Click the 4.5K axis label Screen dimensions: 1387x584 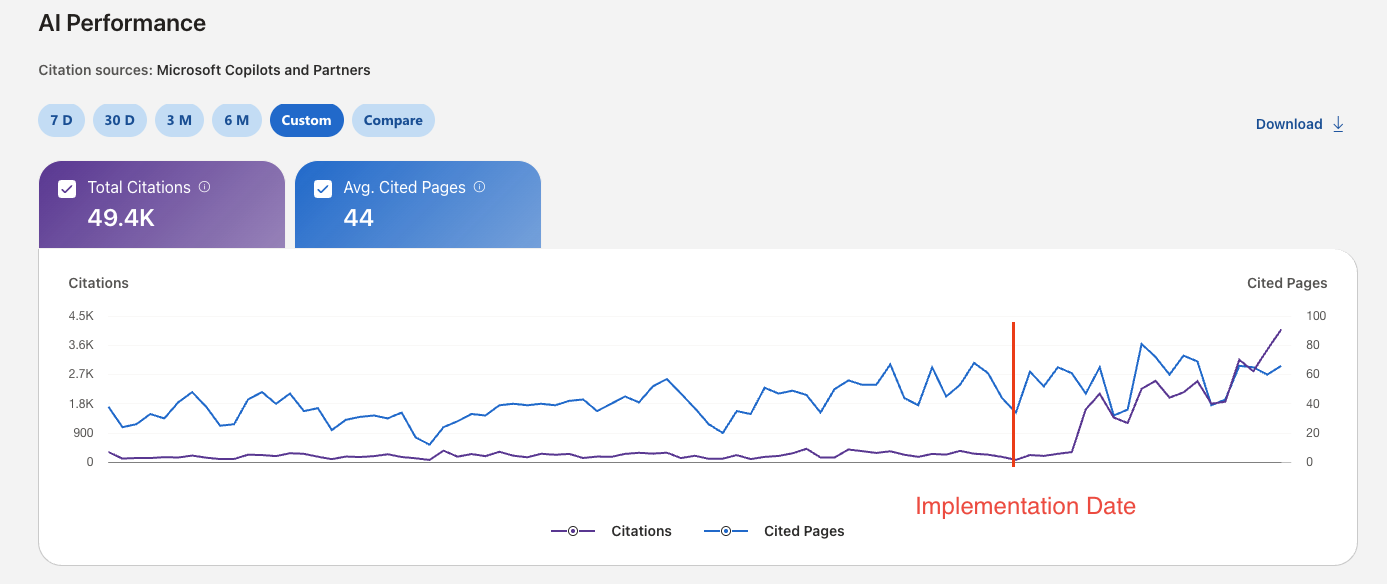pyautogui.click(x=80, y=316)
